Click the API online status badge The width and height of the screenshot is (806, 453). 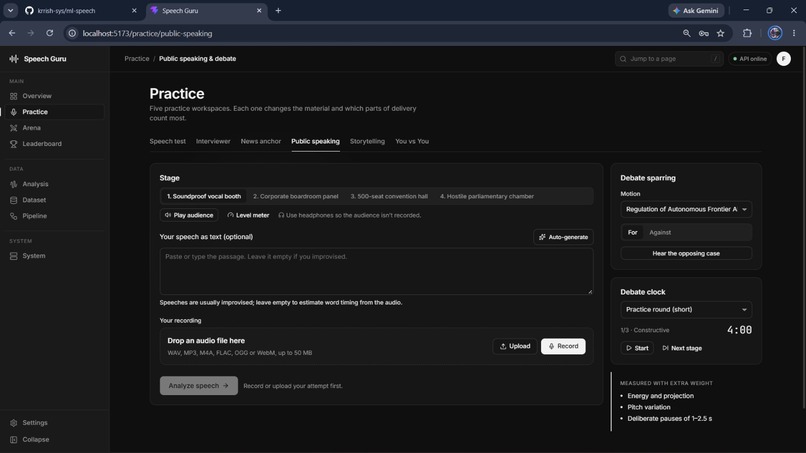[x=749, y=59]
